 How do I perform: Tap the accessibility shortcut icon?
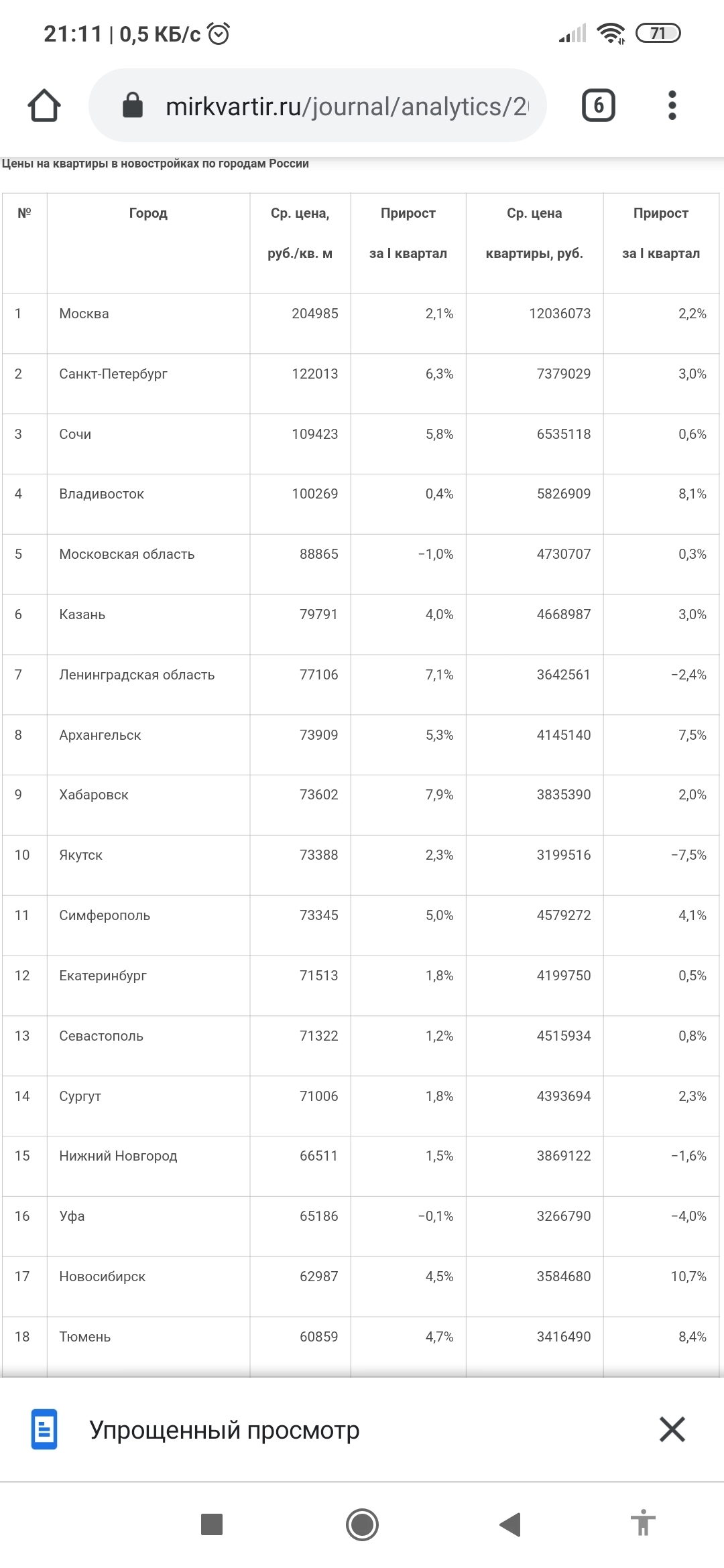coord(643,1524)
